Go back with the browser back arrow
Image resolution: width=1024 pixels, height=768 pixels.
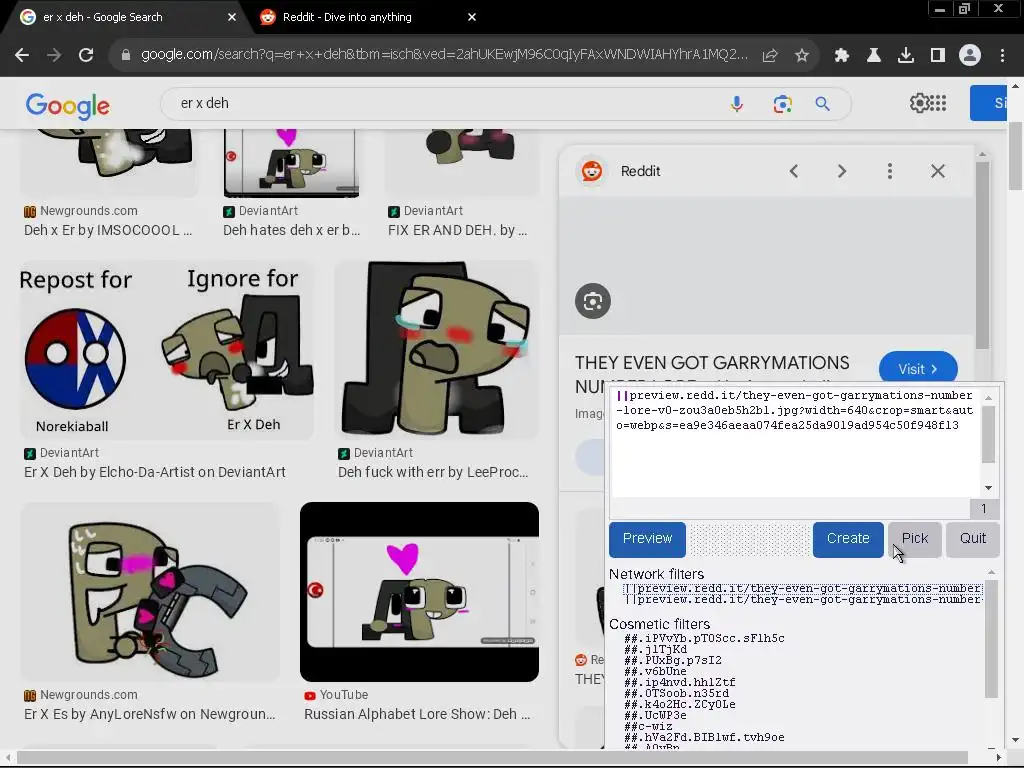22,56
